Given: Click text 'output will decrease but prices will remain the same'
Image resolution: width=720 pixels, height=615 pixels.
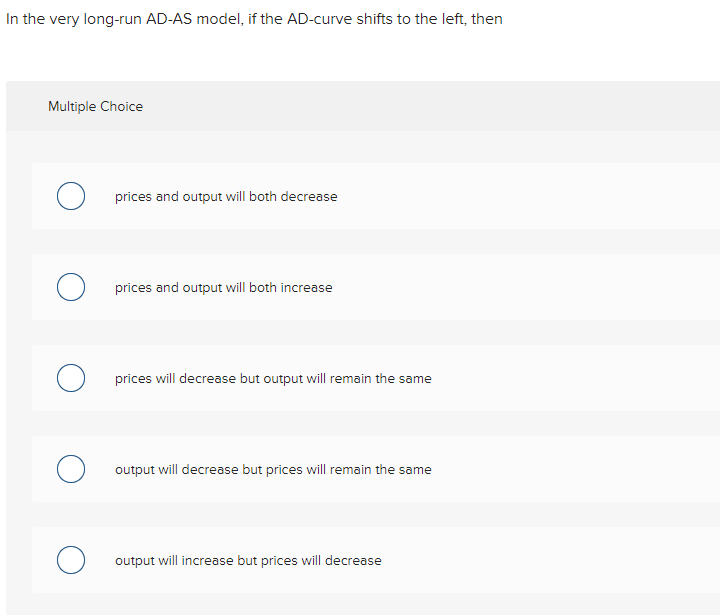Looking at the screenshot, I should 273,469.
